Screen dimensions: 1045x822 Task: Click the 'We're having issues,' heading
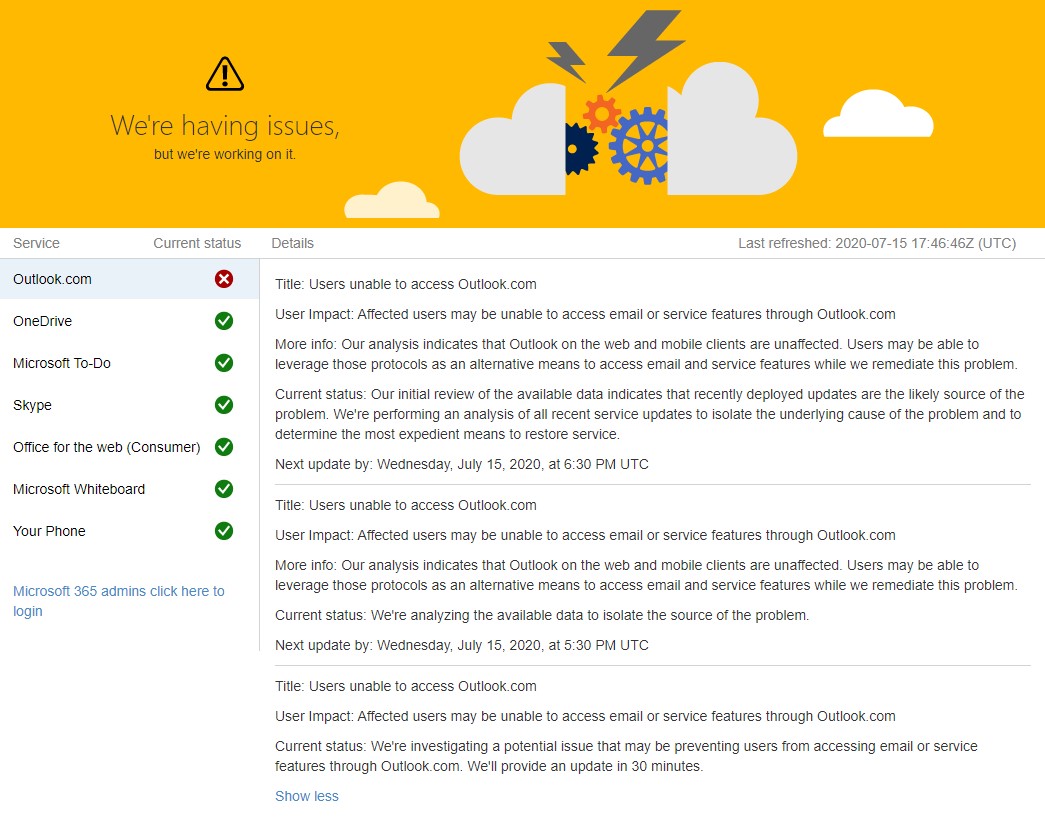click(x=225, y=125)
